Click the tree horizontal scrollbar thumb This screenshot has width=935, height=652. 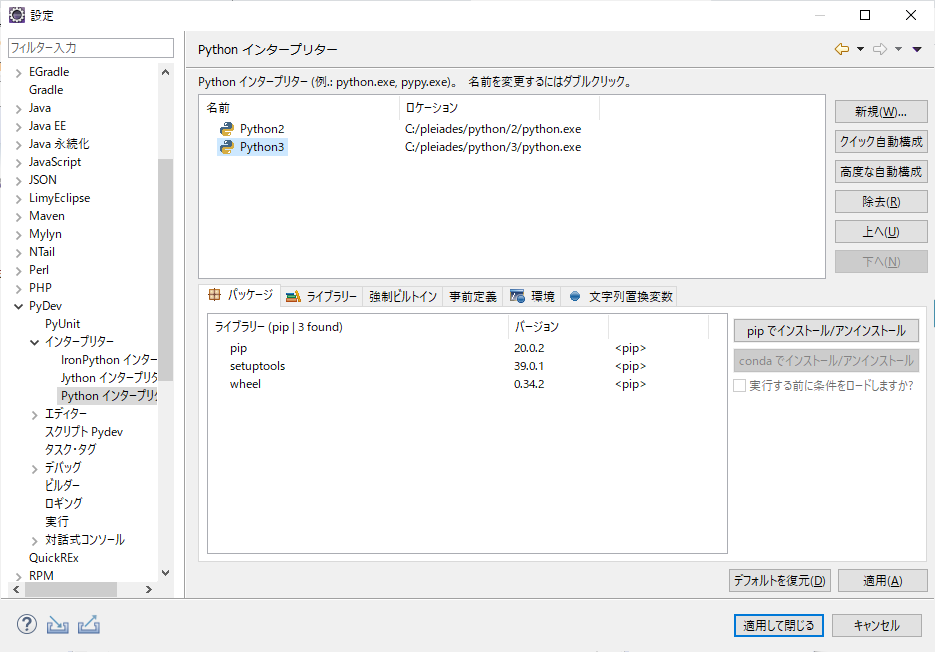pyautogui.click(x=70, y=589)
